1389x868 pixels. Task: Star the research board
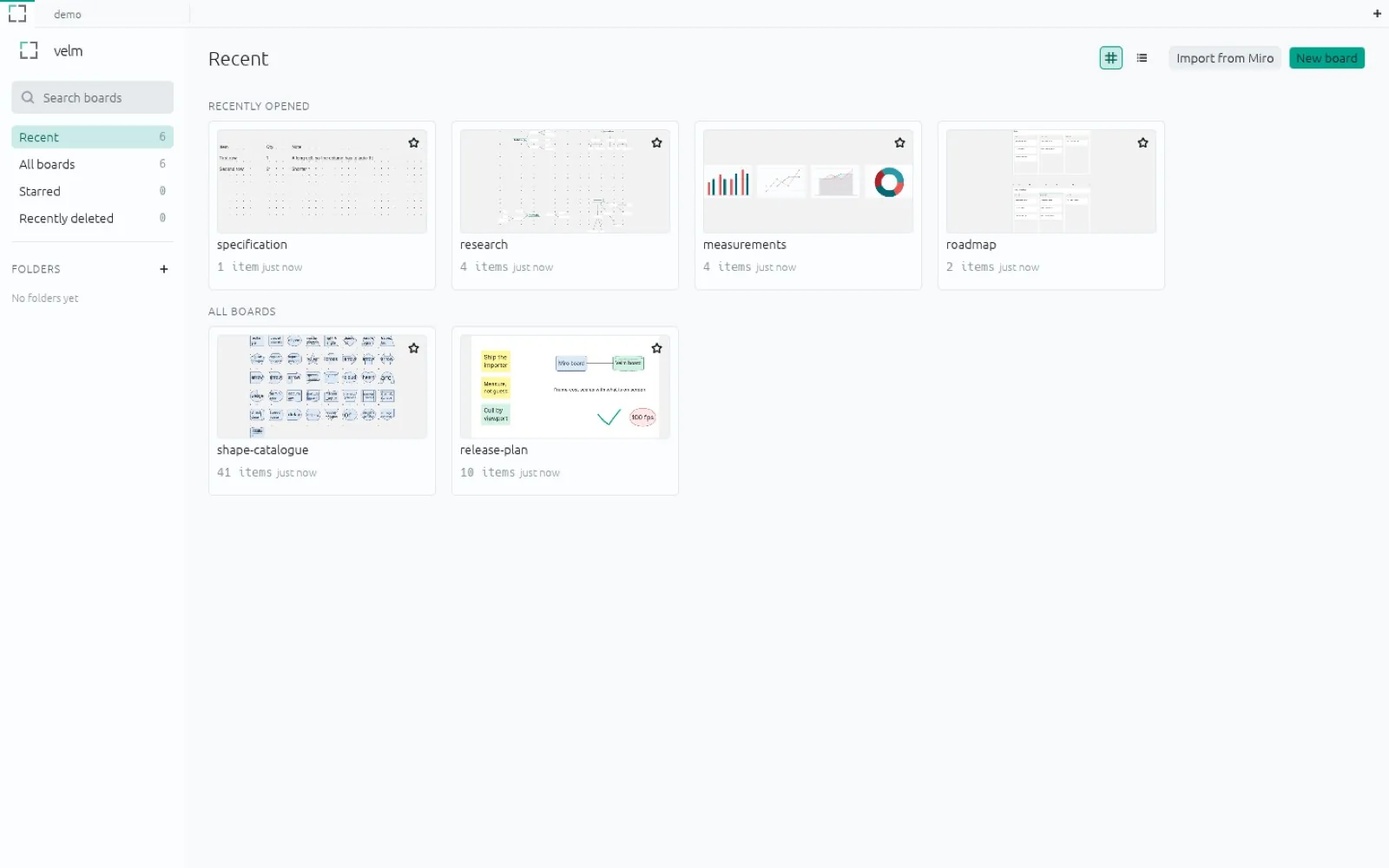pos(657,142)
